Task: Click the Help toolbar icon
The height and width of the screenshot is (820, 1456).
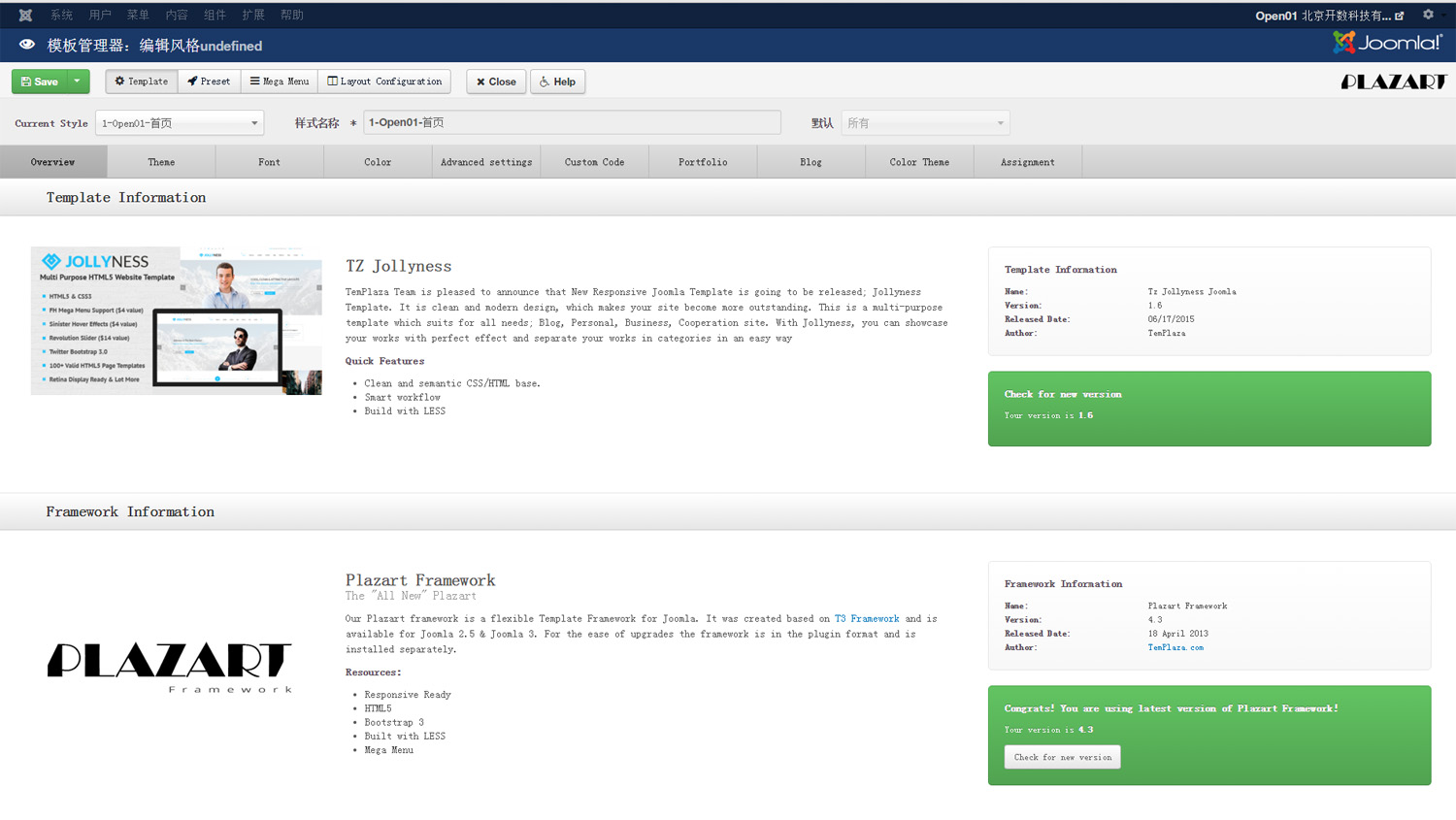Action: [543, 82]
